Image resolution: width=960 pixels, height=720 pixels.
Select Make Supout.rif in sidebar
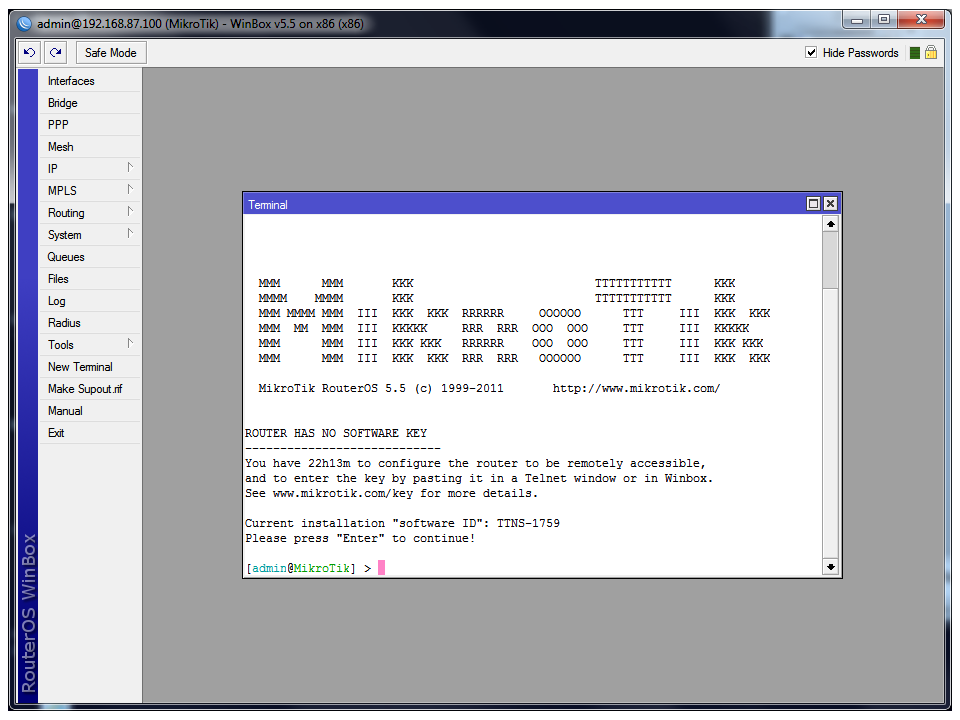85,389
